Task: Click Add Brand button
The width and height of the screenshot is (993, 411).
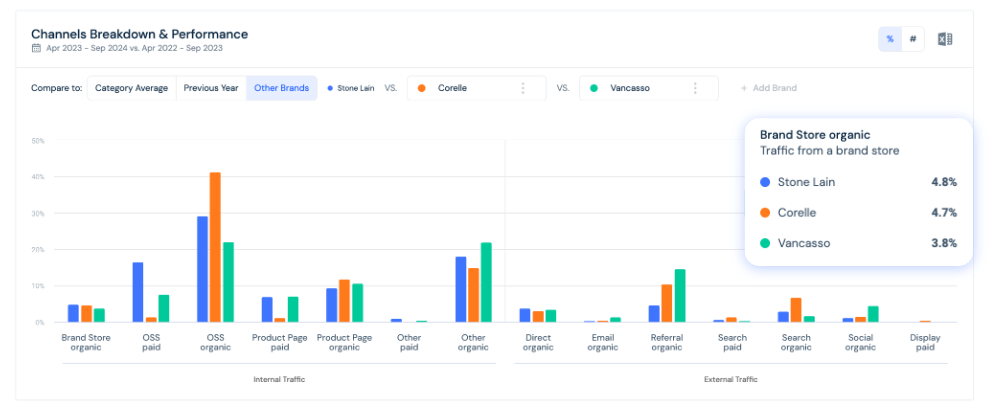Action: click(x=768, y=88)
